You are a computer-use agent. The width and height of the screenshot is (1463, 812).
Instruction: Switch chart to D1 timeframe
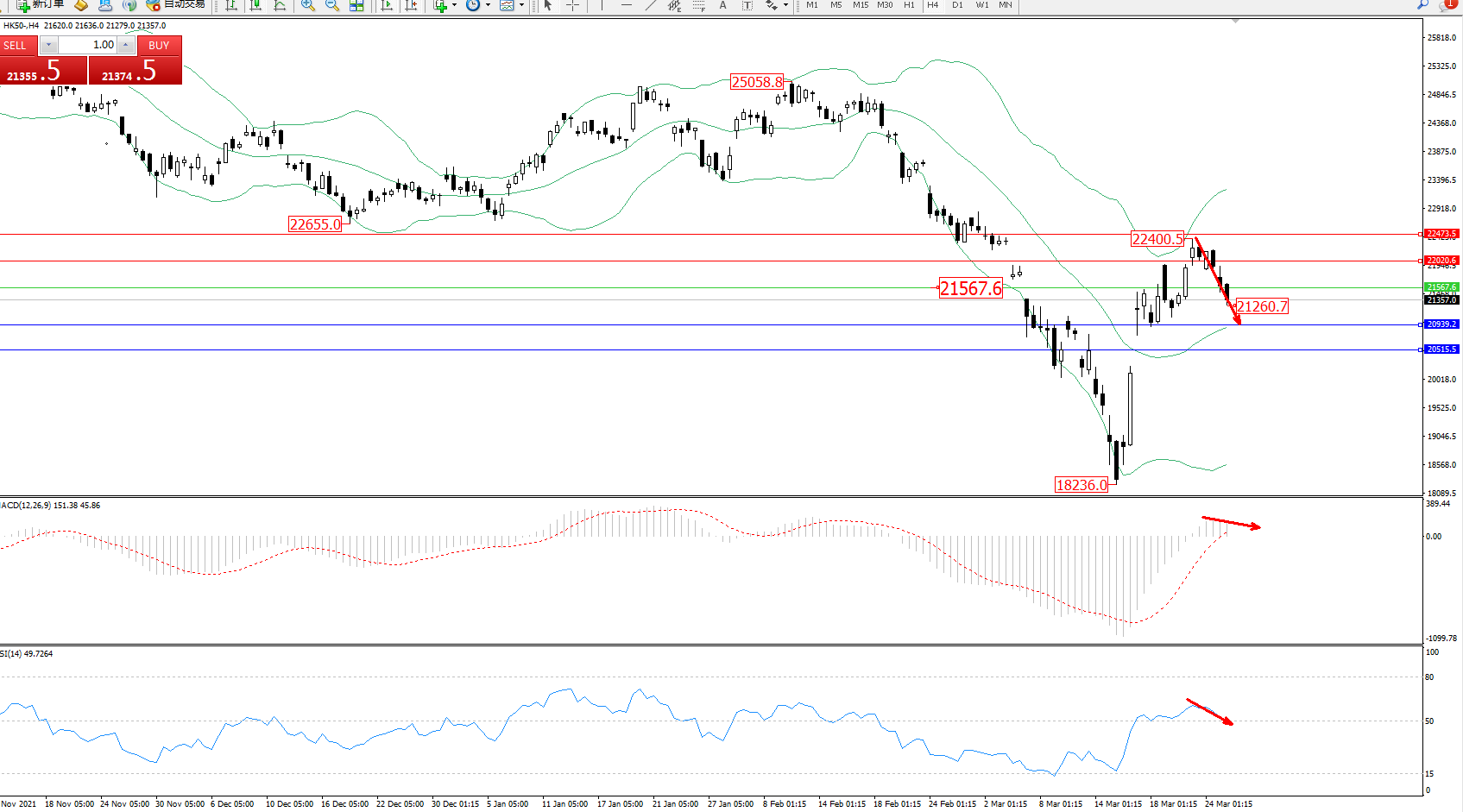957,5
